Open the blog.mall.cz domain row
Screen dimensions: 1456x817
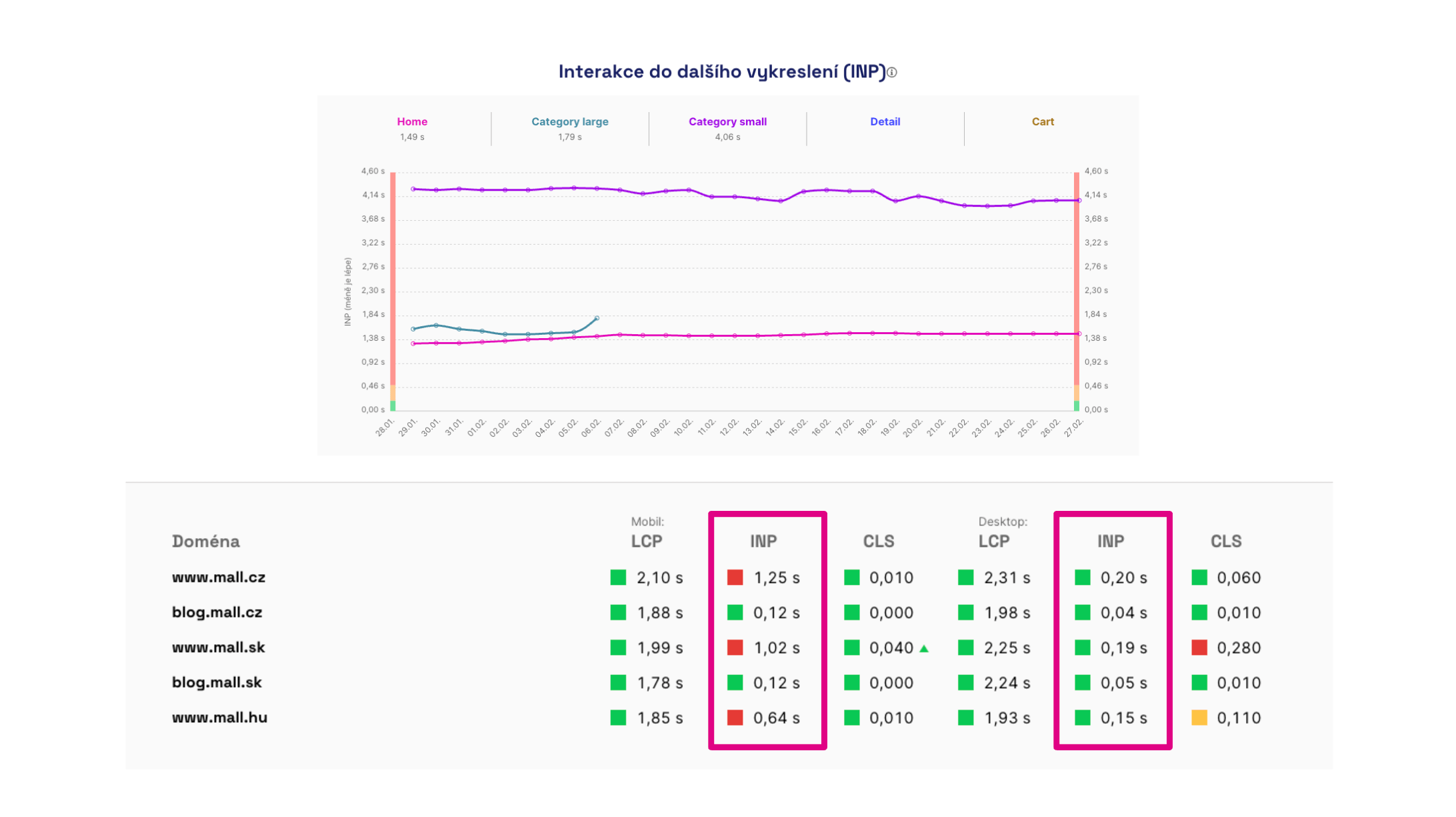(x=217, y=612)
